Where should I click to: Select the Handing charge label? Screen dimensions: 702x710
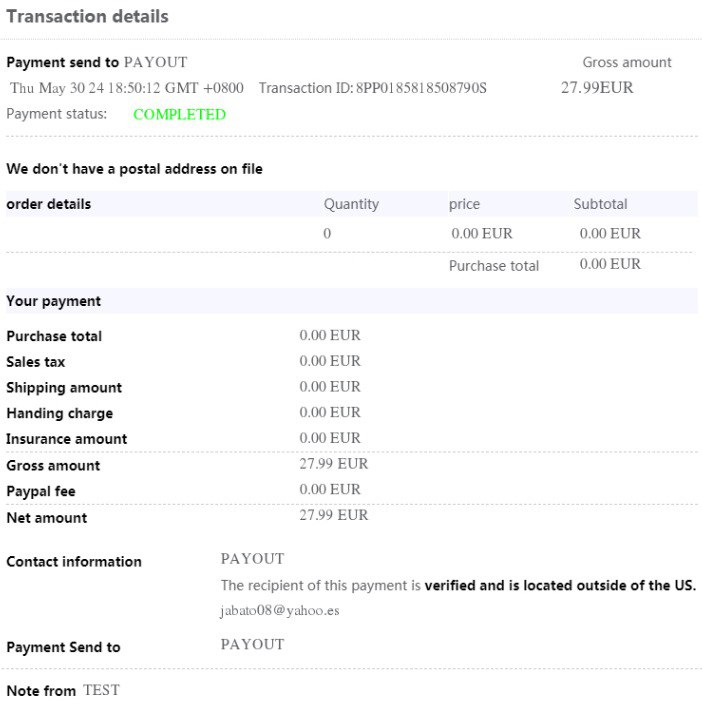(59, 414)
